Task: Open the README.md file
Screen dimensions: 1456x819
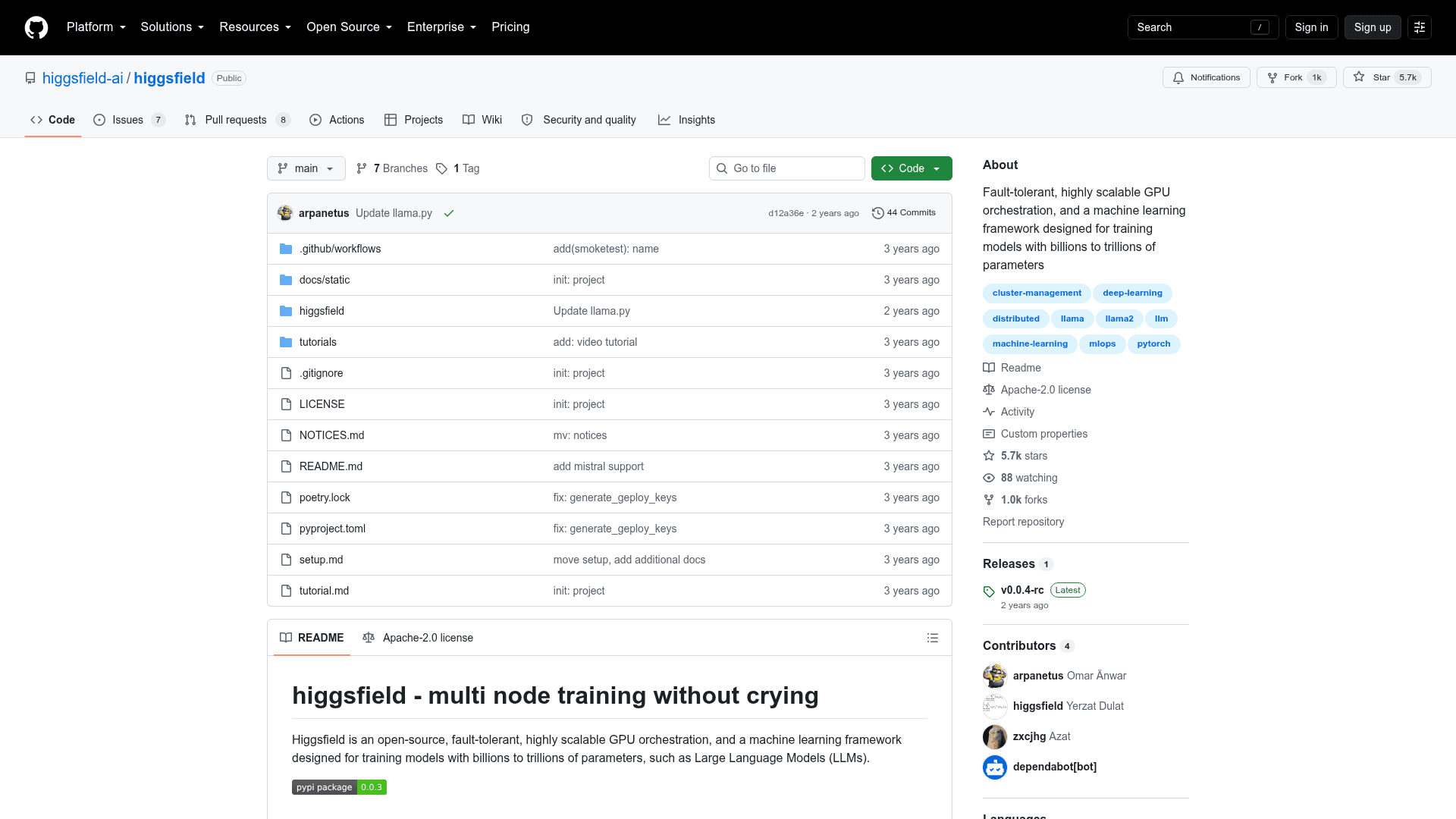Action: [x=331, y=466]
